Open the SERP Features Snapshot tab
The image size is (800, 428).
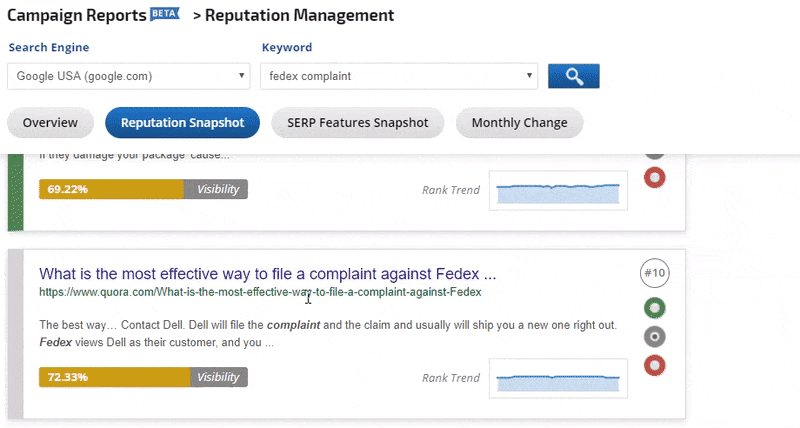coord(357,123)
